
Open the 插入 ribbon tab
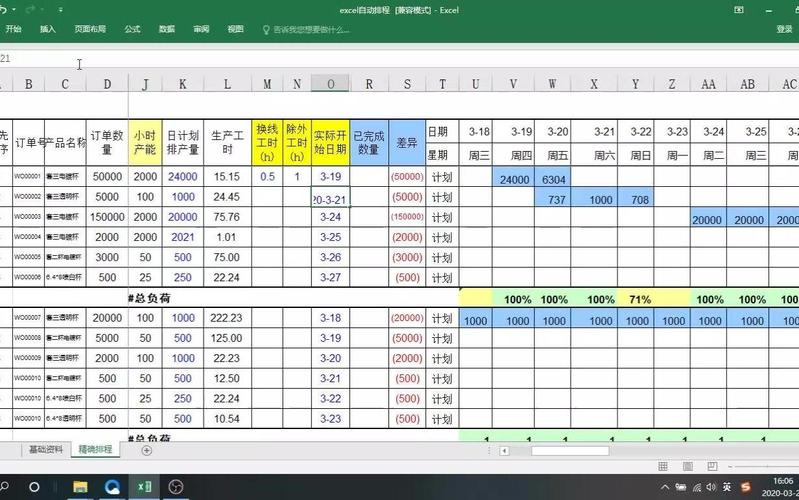(x=47, y=29)
